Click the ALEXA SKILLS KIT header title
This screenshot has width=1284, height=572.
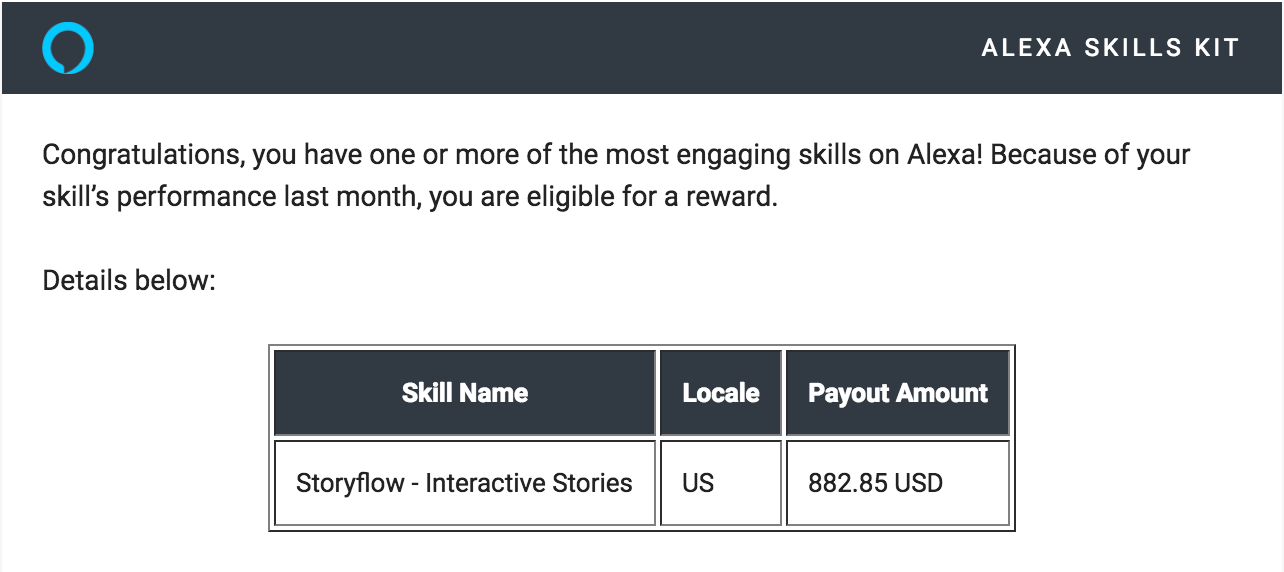(x=1110, y=48)
